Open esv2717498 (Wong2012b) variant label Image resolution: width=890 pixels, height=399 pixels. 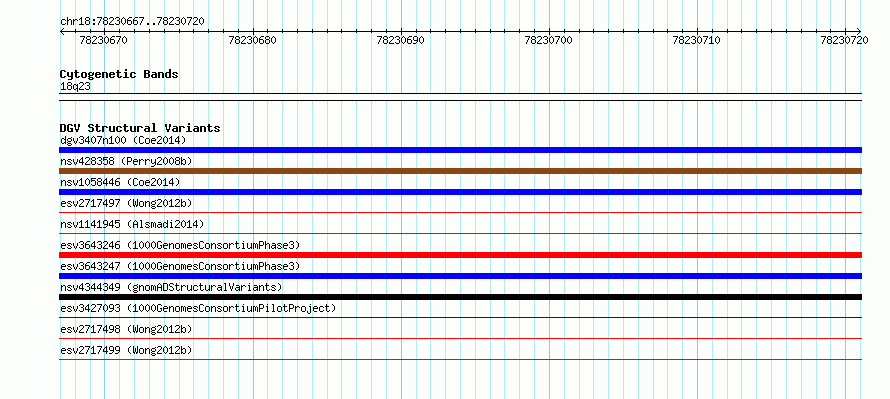coord(126,329)
